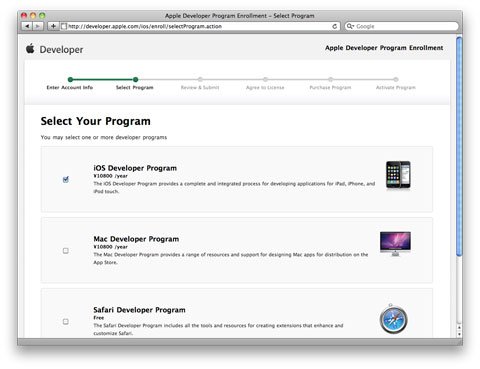Check the Safari Developer Program checkbox
The height and width of the screenshot is (369, 480).
point(66,322)
